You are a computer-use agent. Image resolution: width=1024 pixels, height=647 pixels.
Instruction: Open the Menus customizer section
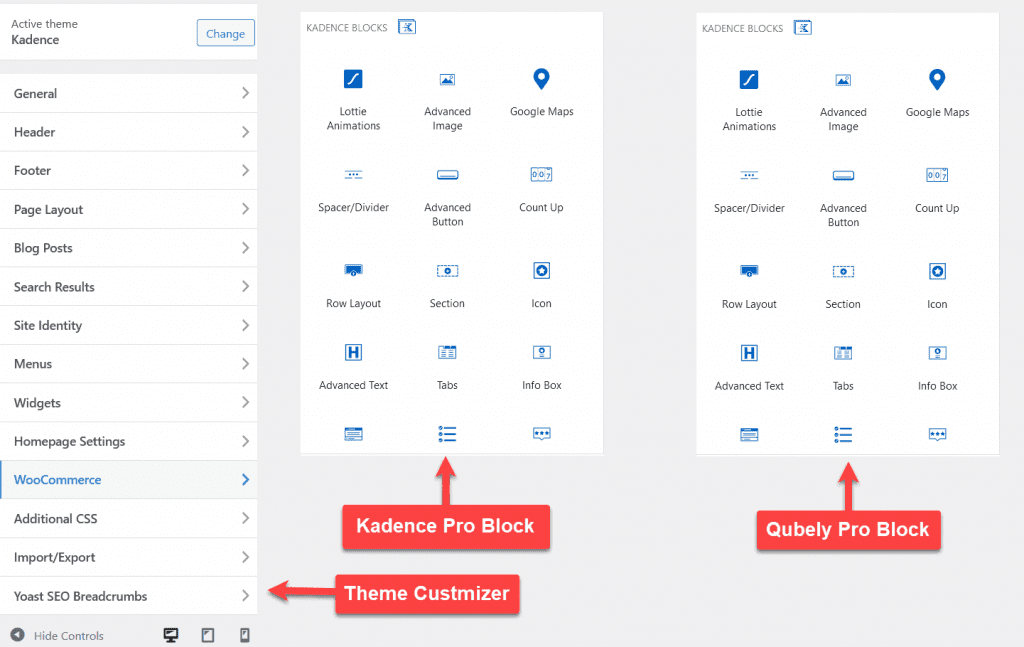(128, 364)
